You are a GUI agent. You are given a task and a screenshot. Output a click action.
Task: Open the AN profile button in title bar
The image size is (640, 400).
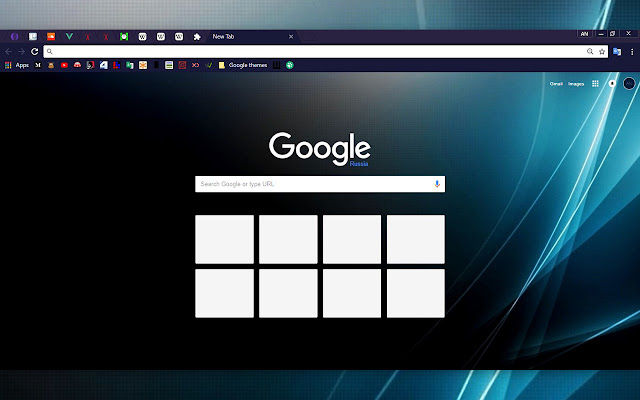tap(584, 34)
